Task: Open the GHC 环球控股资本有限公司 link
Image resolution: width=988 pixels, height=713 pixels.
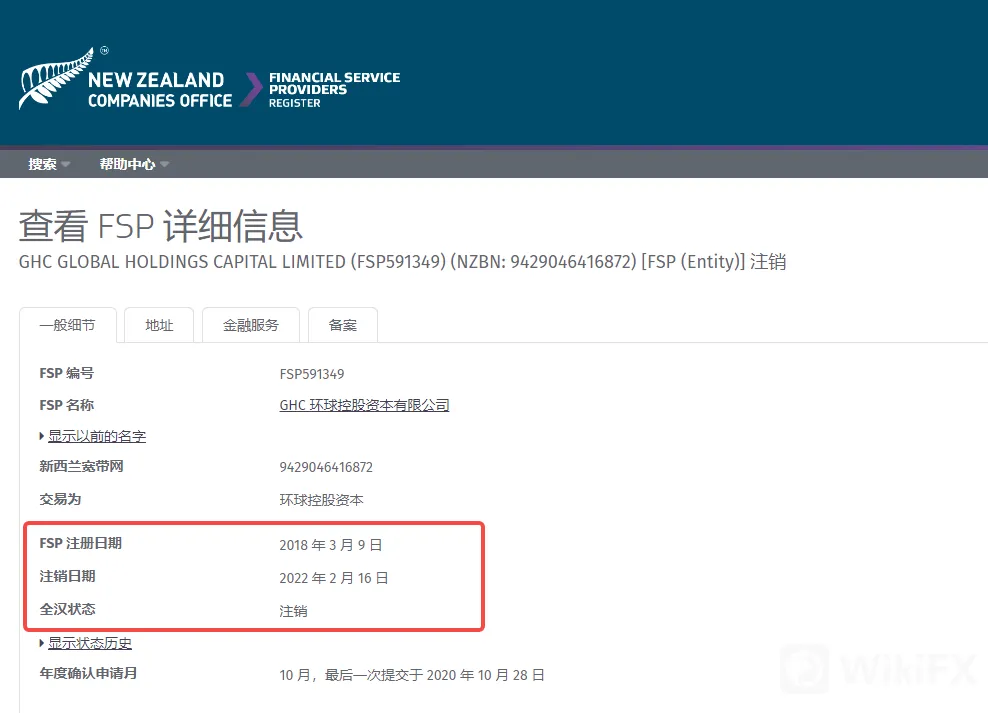Action: 364,405
